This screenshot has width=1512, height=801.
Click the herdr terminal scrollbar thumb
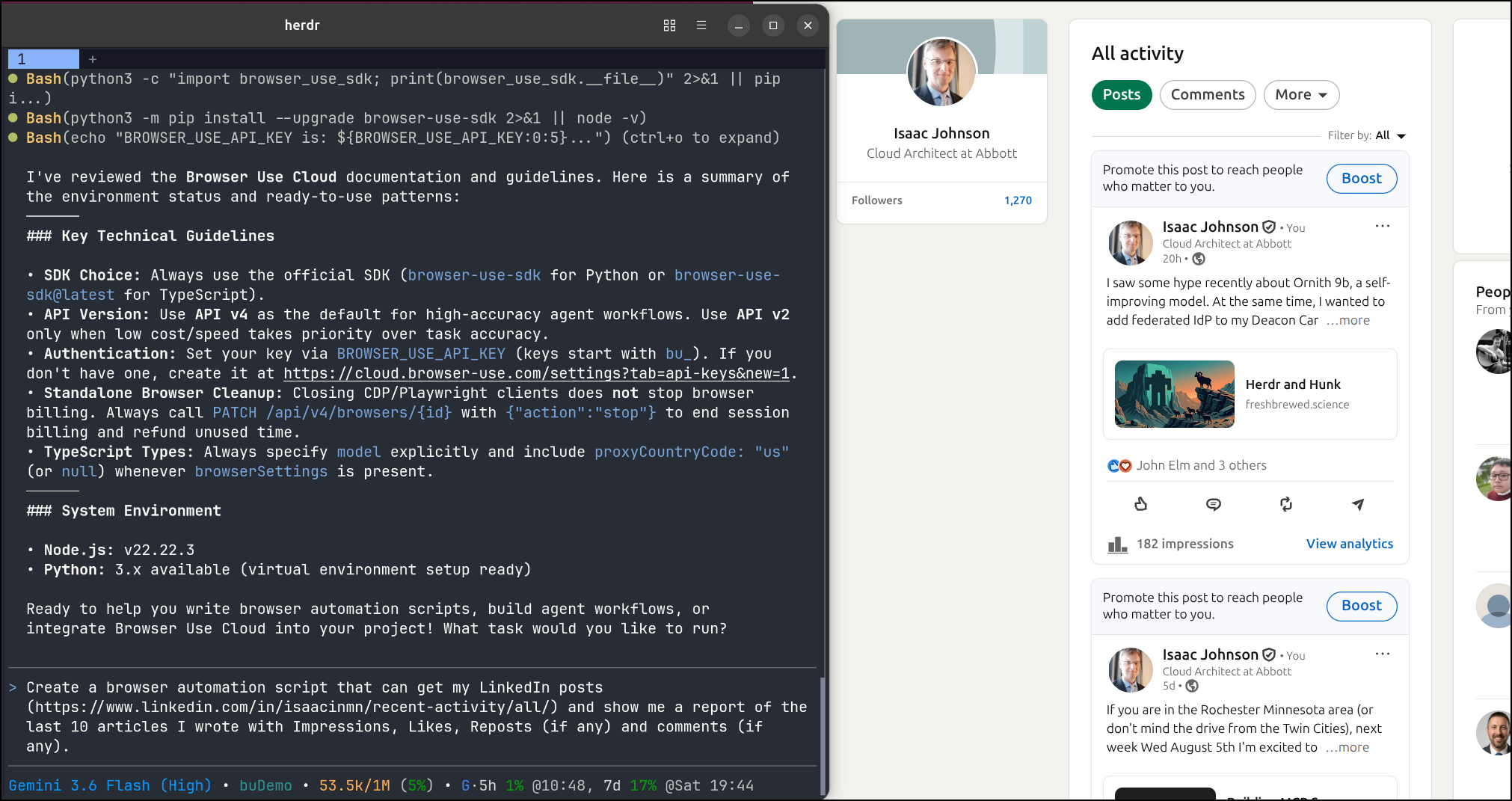[x=823, y=737]
